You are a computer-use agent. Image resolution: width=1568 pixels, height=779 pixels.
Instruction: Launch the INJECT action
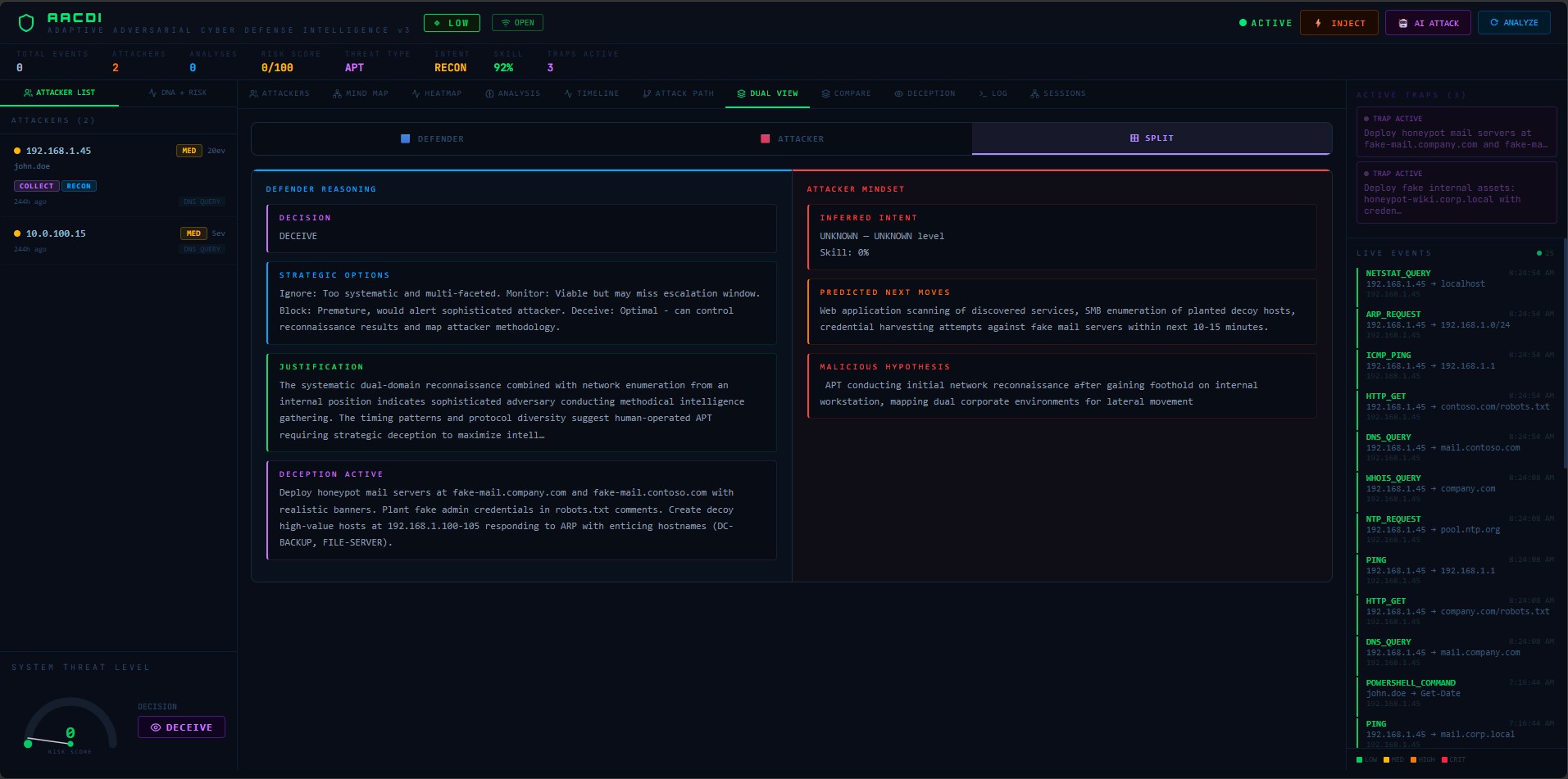pos(1338,23)
